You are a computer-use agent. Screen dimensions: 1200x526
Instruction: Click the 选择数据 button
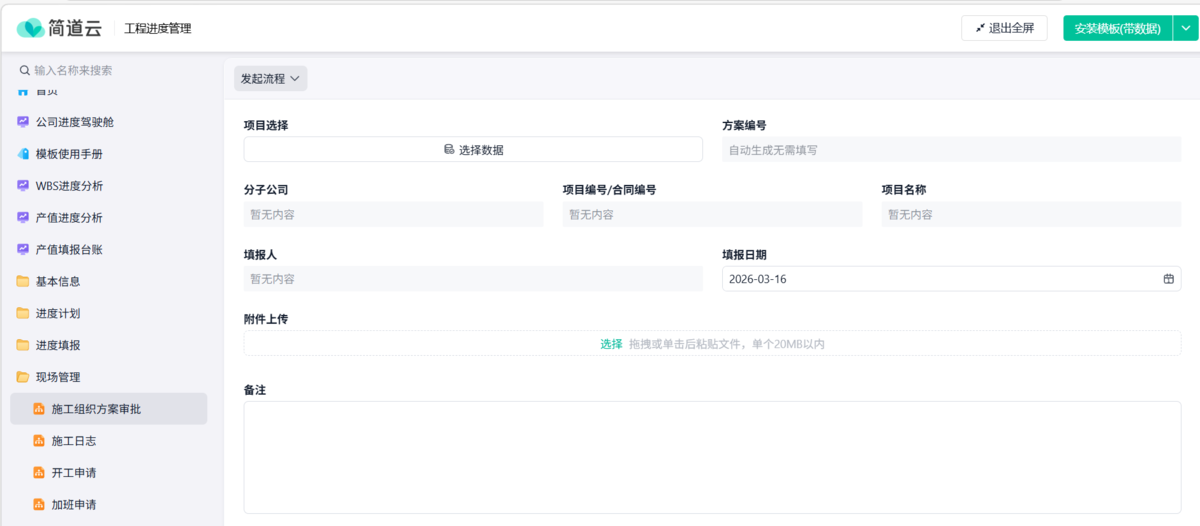click(x=473, y=150)
